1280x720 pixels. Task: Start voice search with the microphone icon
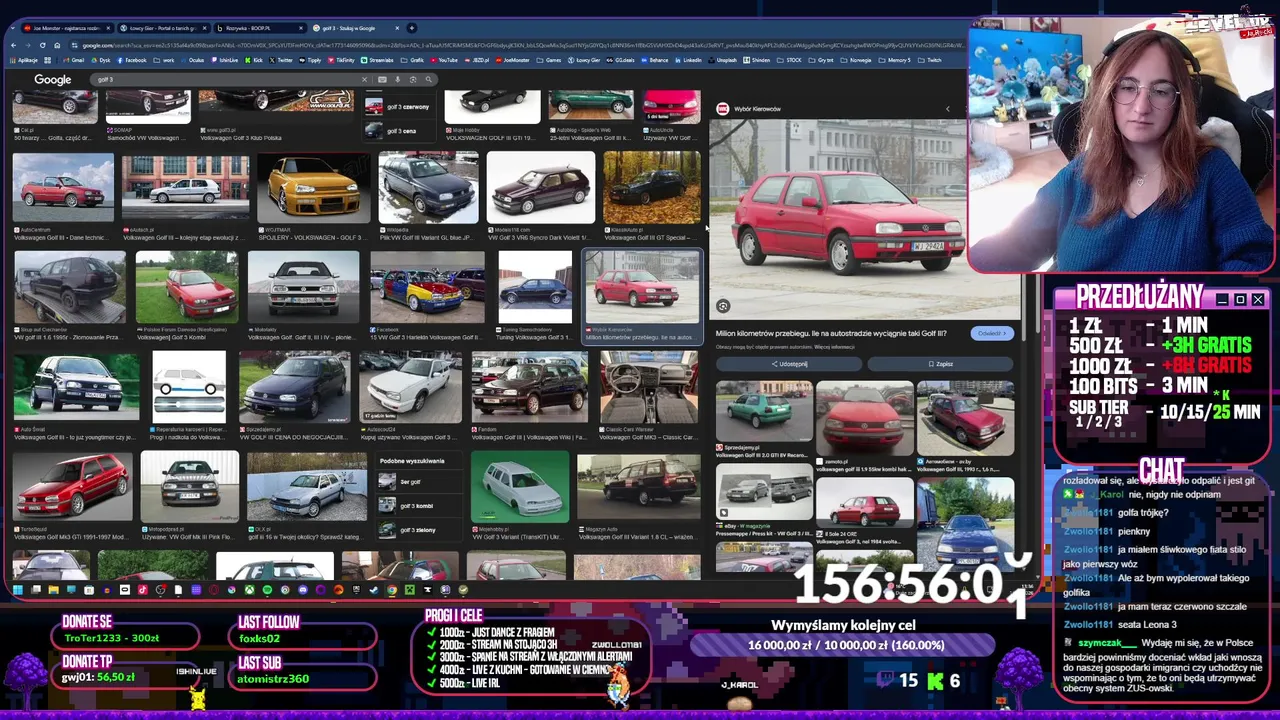pyautogui.click(x=397, y=79)
